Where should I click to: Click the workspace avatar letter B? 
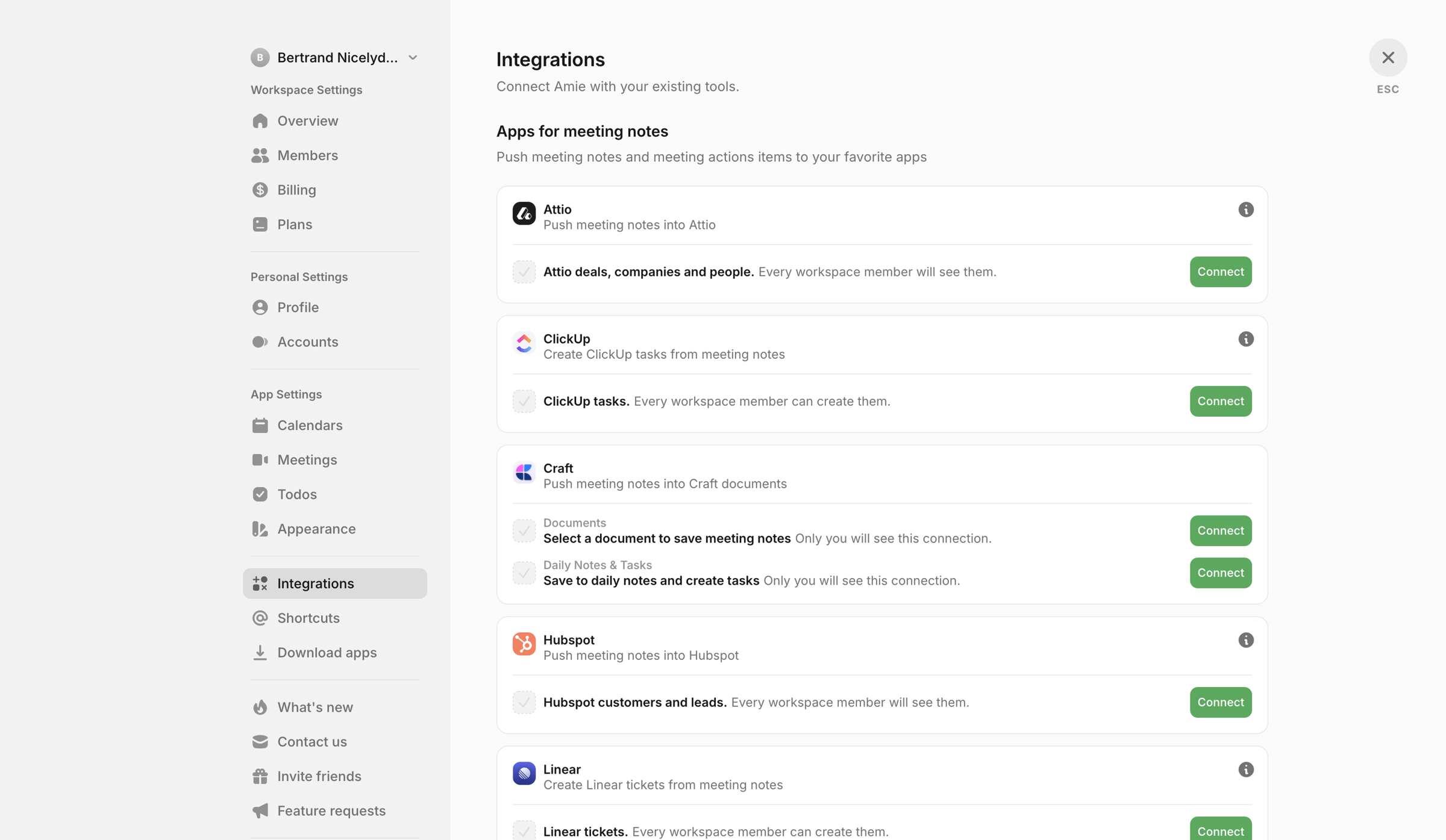point(260,58)
